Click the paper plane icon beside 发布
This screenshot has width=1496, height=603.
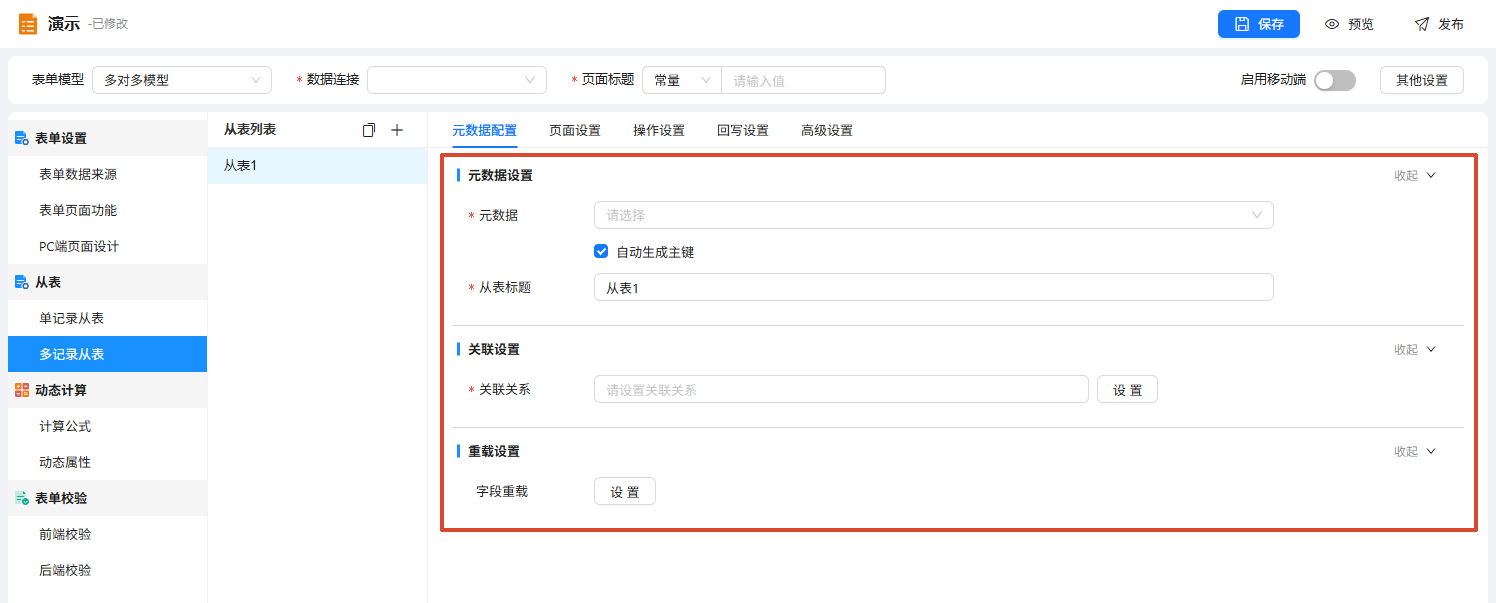tap(1422, 24)
